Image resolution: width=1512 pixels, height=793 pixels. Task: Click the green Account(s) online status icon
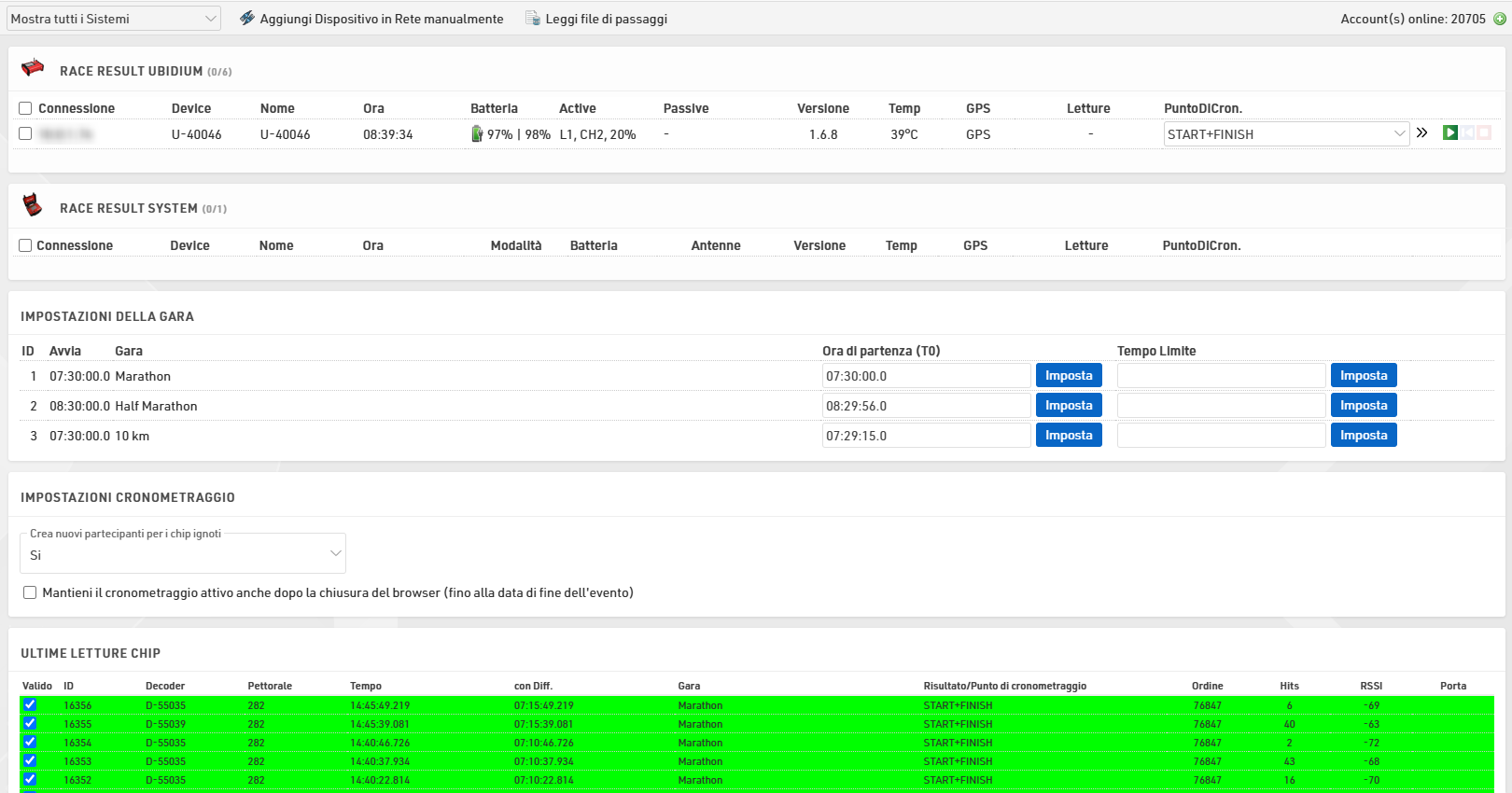[1500, 19]
